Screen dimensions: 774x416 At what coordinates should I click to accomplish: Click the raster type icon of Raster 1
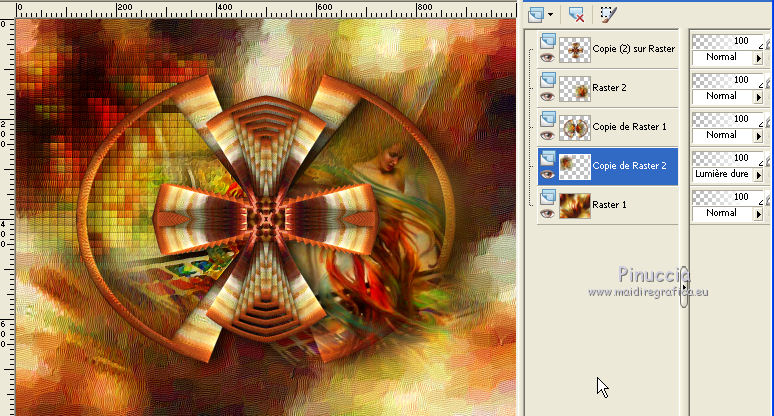pos(547,196)
